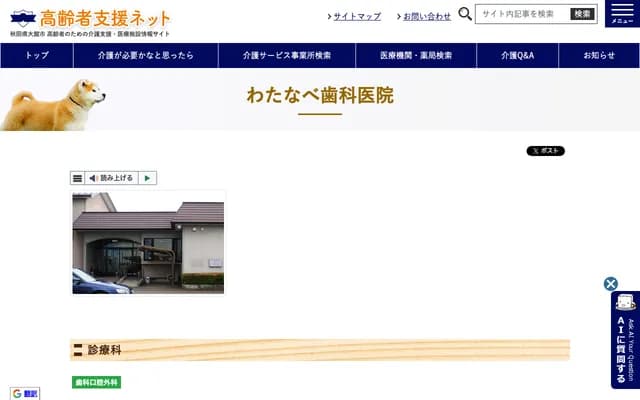Open the サイトマップ link
The height and width of the screenshot is (400, 640).
[x=357, y=16]
